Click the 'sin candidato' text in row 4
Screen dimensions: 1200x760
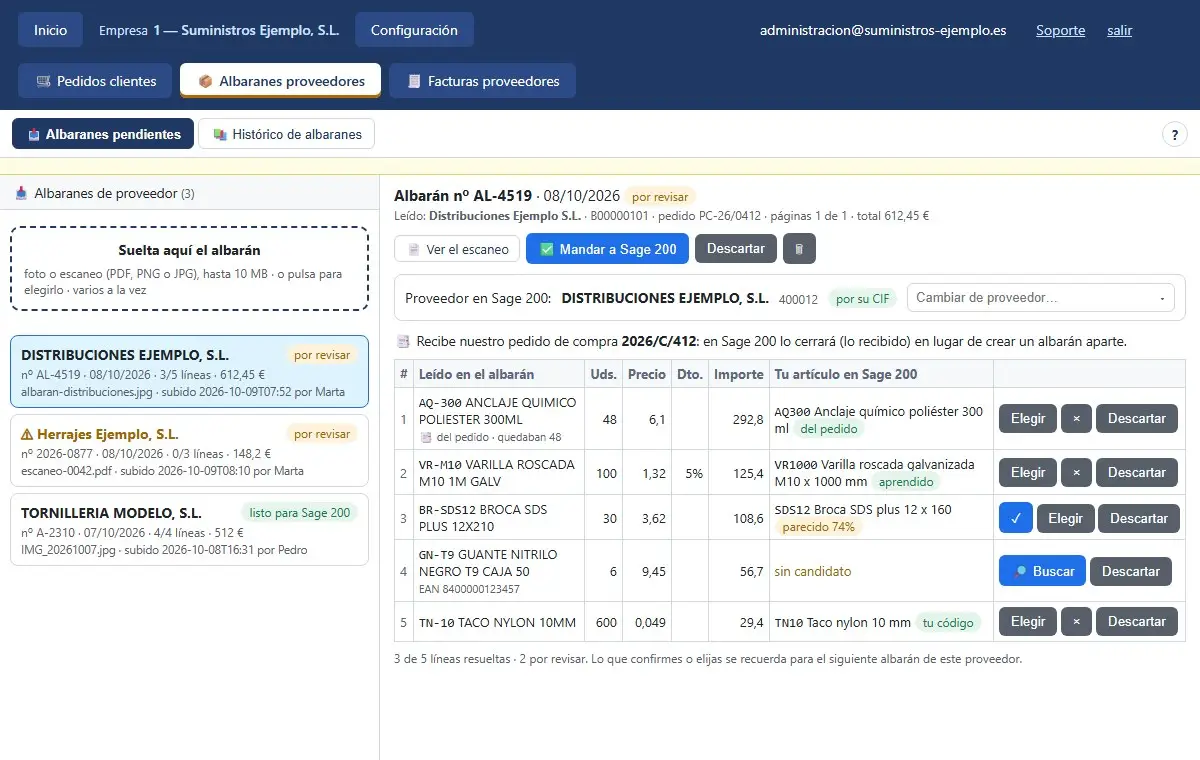[813, 571]
